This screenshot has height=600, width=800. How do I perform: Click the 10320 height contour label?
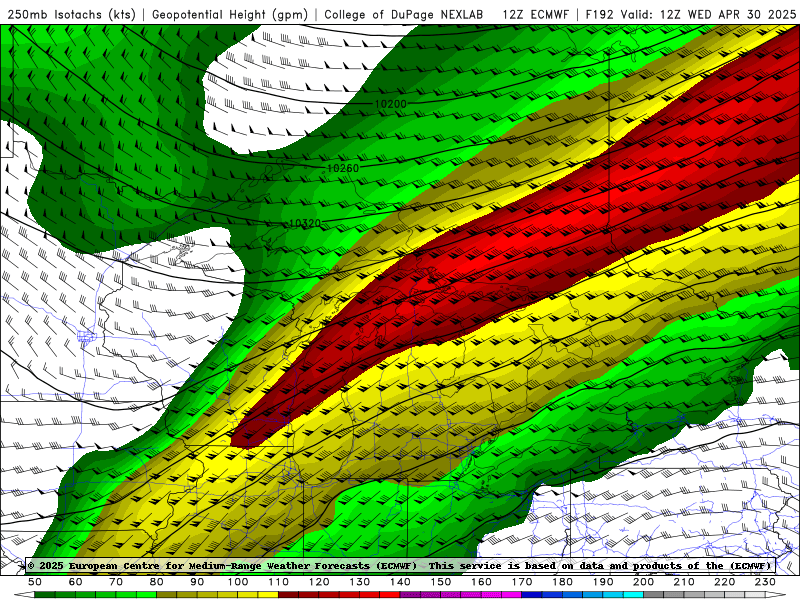pos(305,223)
